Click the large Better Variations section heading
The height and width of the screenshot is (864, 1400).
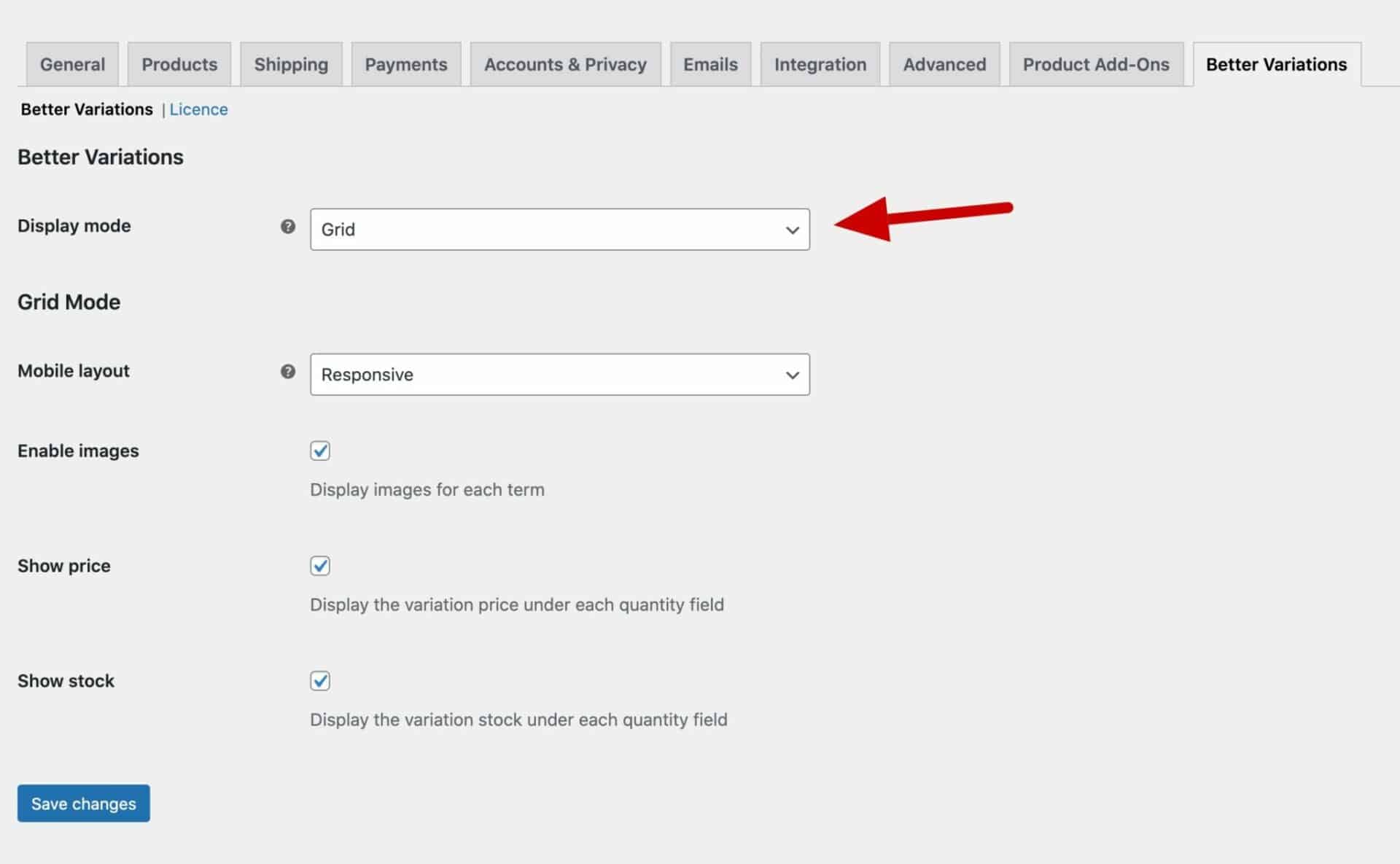click(x=101, y=157)
